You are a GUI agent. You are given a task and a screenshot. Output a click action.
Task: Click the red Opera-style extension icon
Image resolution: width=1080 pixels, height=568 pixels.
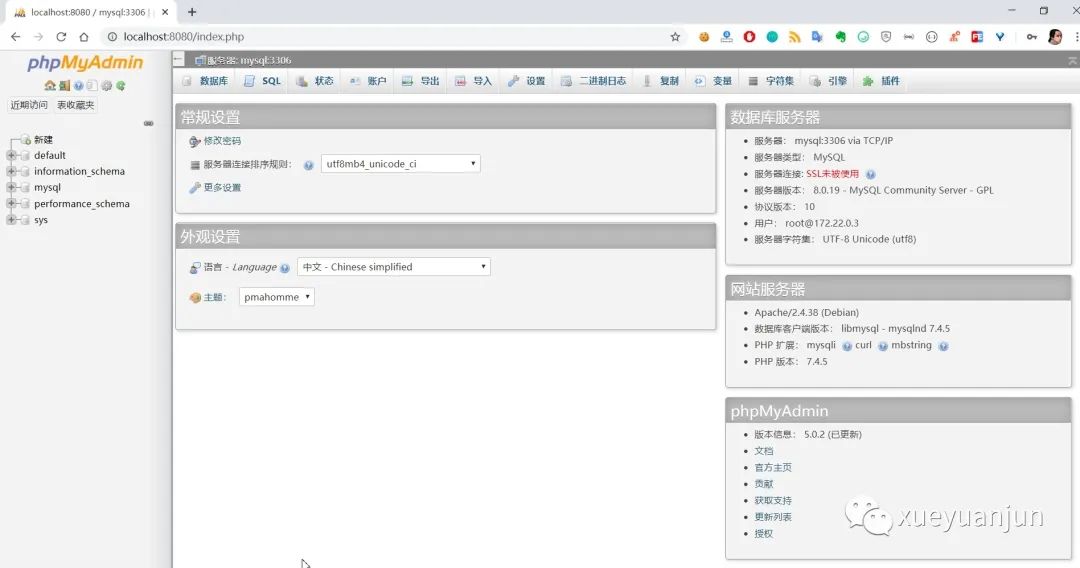click(749, 36)
